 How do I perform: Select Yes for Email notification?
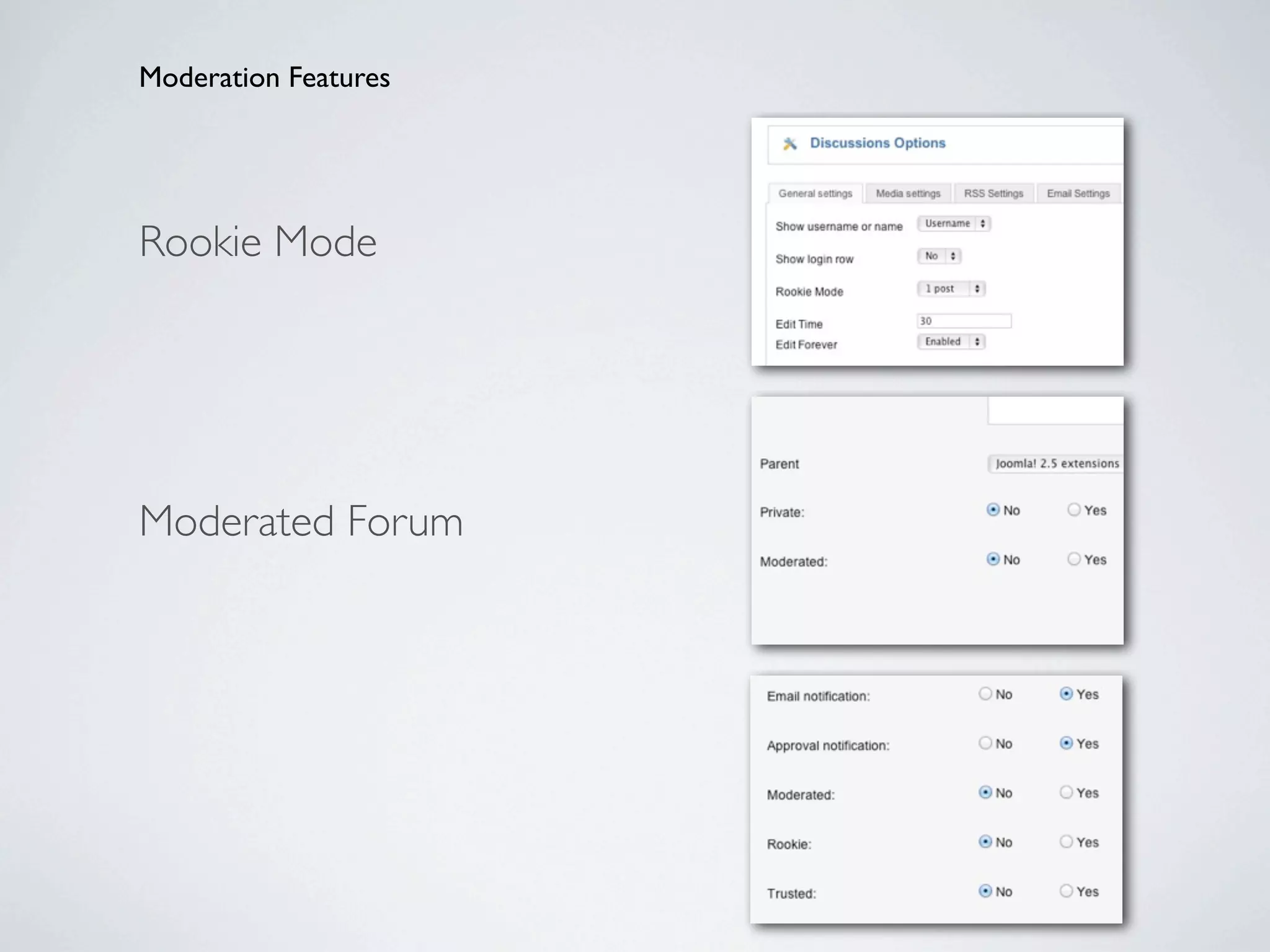tap(1066, 694)
